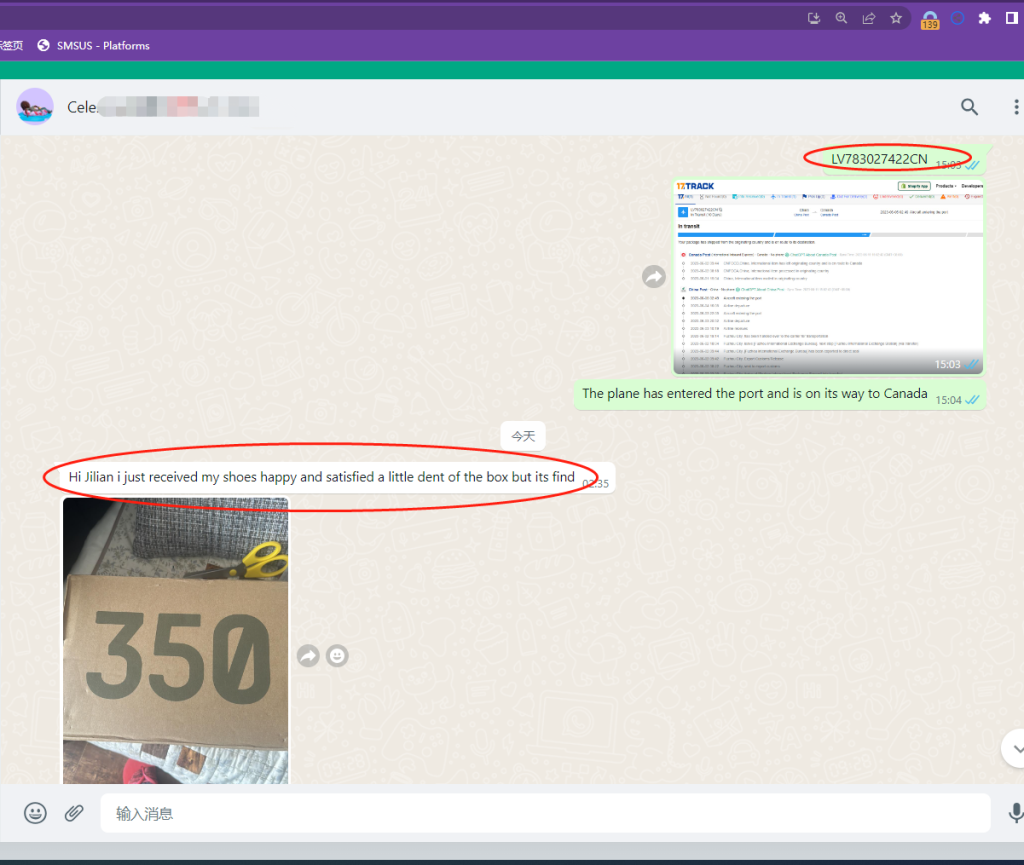This screenshot has width=1024, height=865.
Task: Click the microphone voice message icon
Action: (x=1016, y=813)
